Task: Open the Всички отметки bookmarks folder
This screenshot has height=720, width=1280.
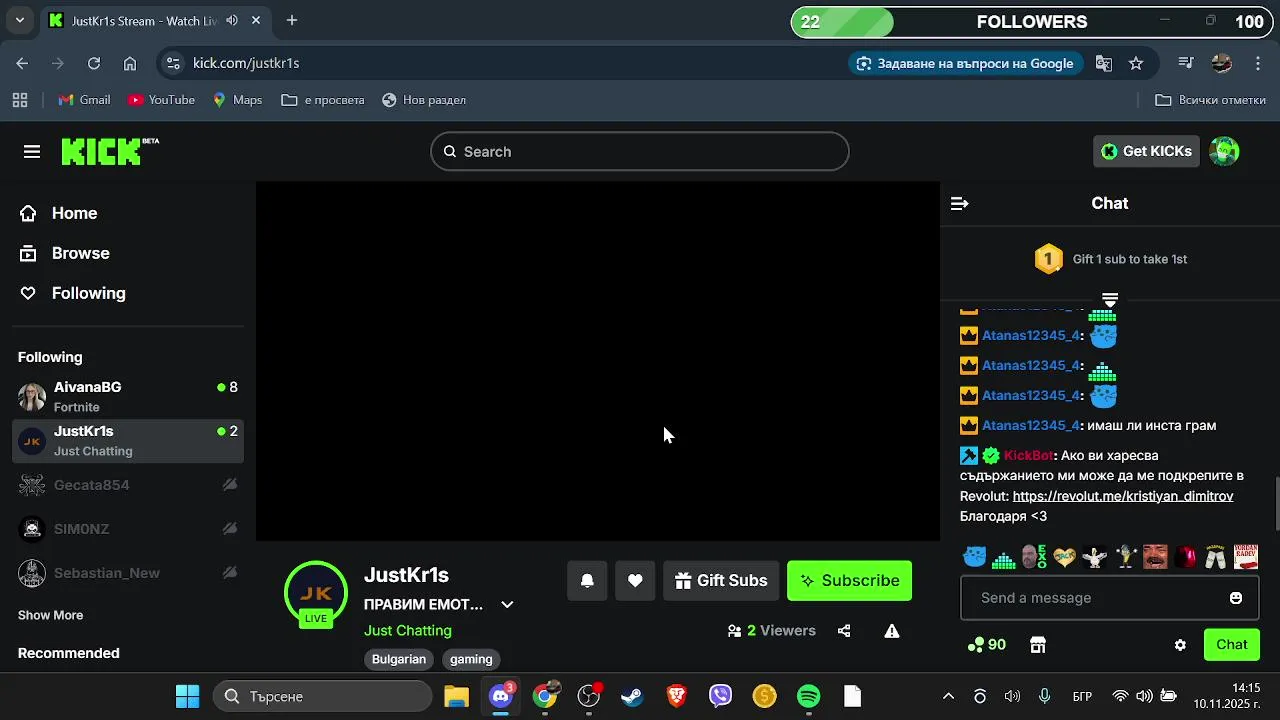Action: pos(1211,100)
